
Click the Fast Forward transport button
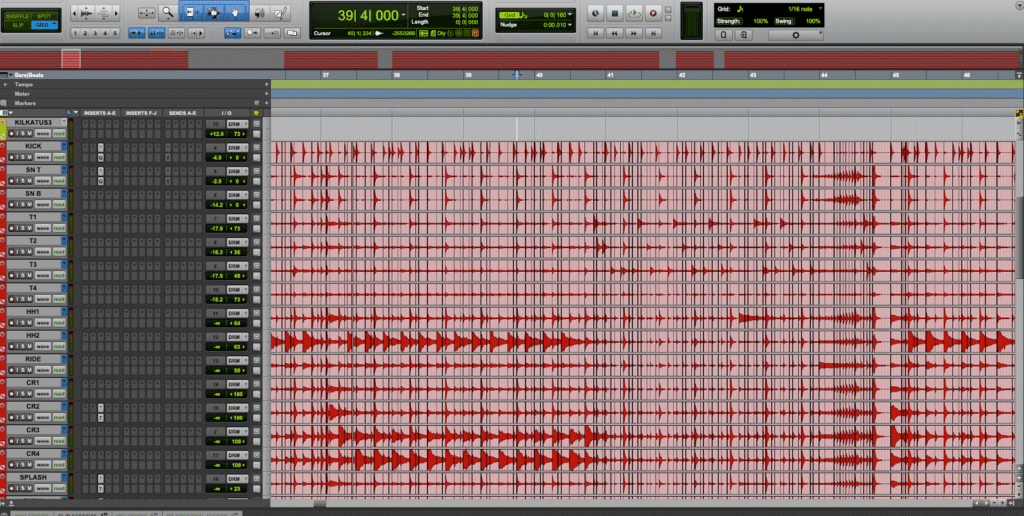pos(634,33)
